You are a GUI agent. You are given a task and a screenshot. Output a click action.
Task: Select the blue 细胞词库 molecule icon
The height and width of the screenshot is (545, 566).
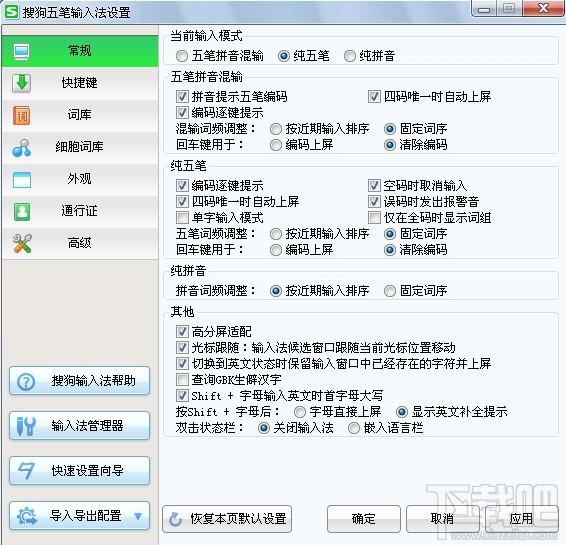click(21, 147)
